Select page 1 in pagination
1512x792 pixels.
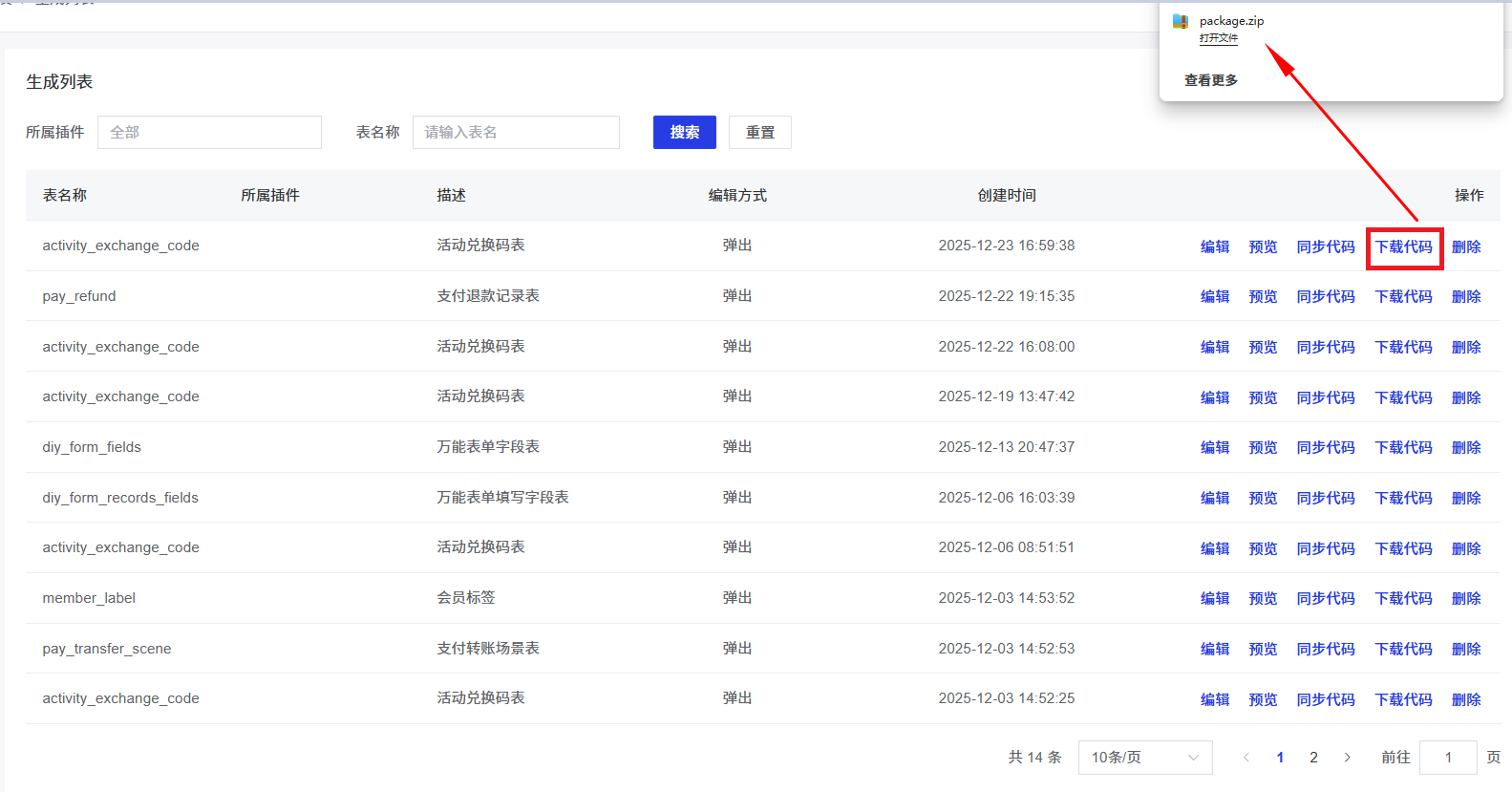coord(1280,758)
